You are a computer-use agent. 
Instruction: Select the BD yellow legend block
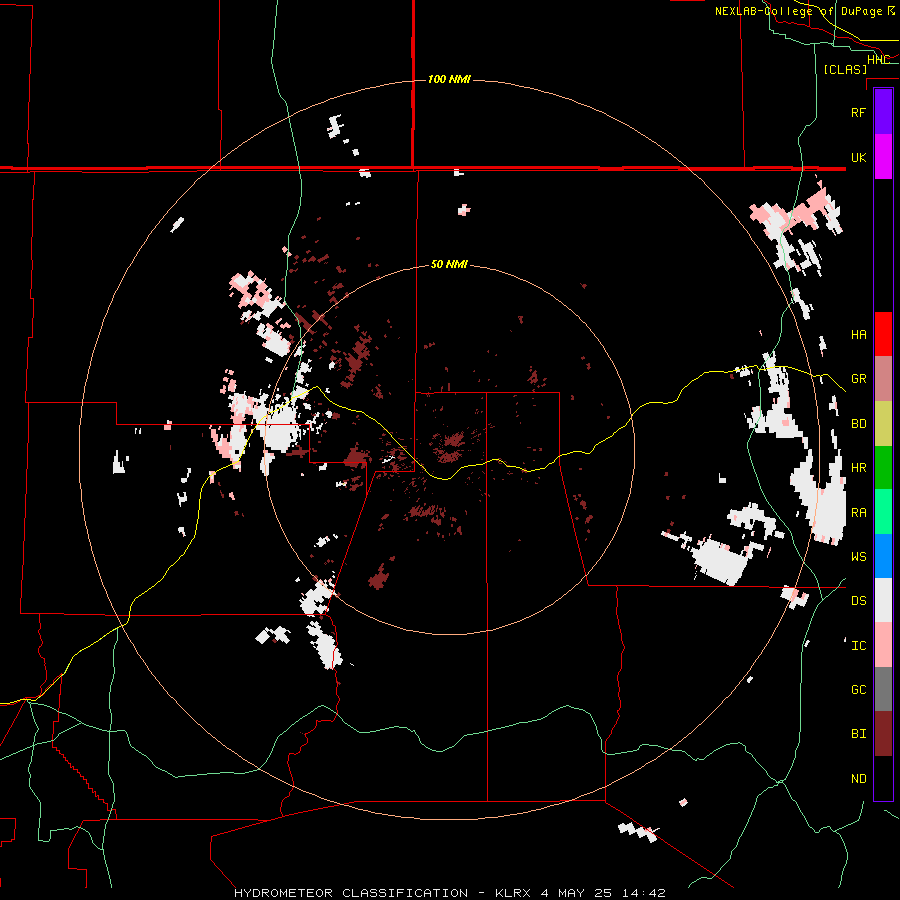(883, 424)
